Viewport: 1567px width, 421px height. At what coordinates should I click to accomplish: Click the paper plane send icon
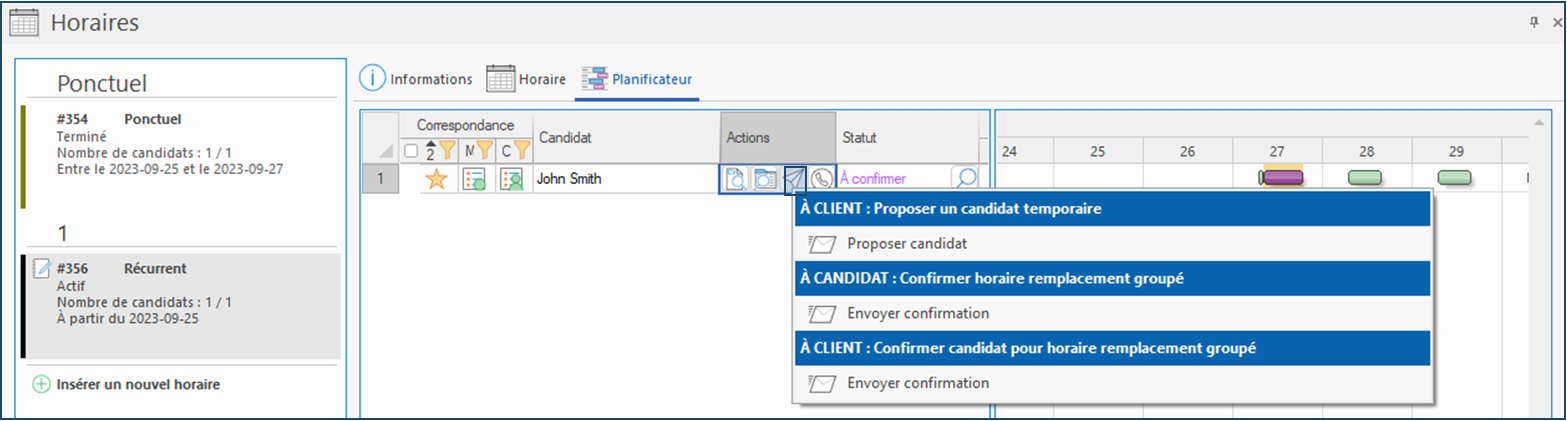coord(794,180)
